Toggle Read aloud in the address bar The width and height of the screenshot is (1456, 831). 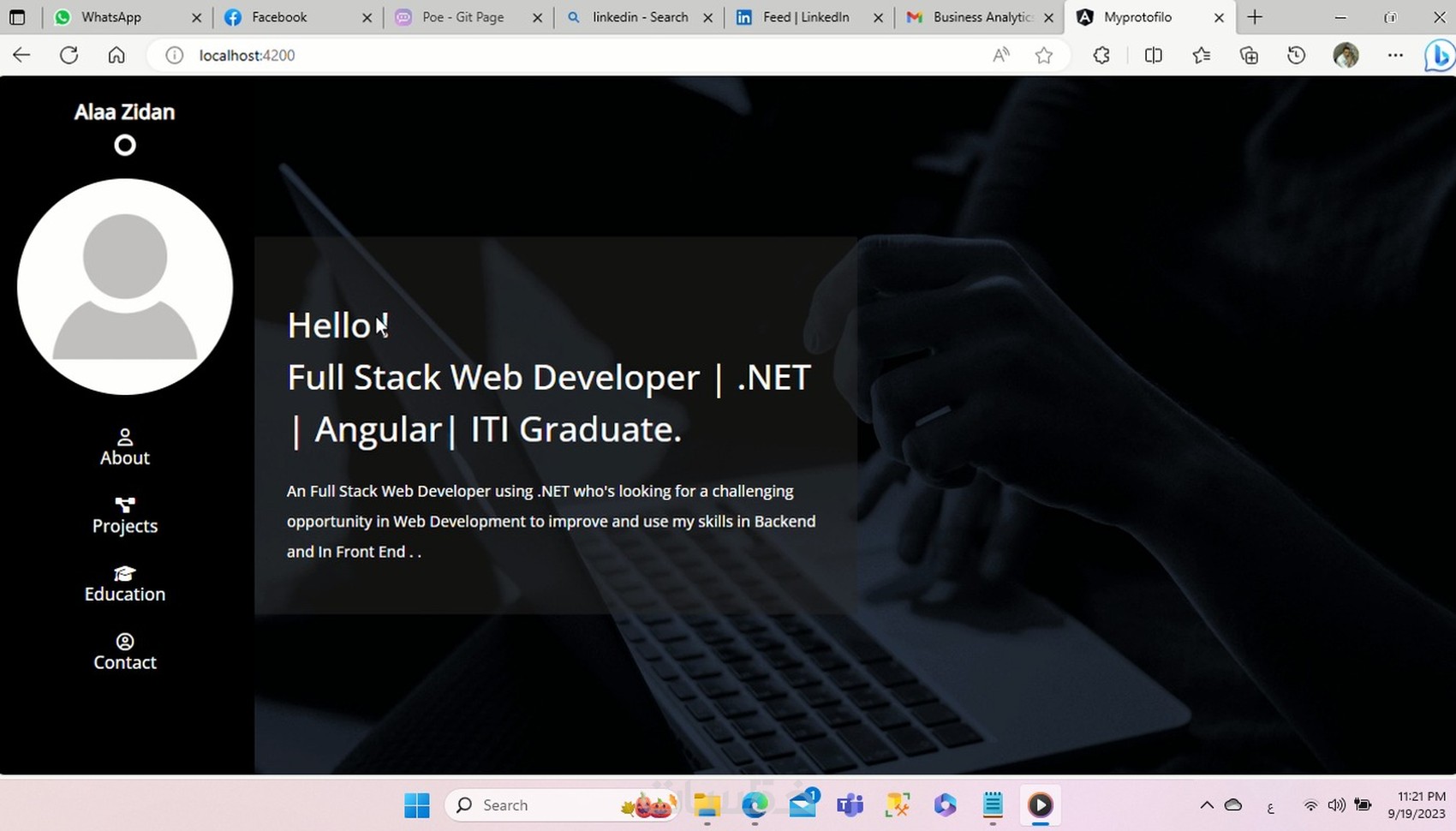click(x=1000, y=55)
